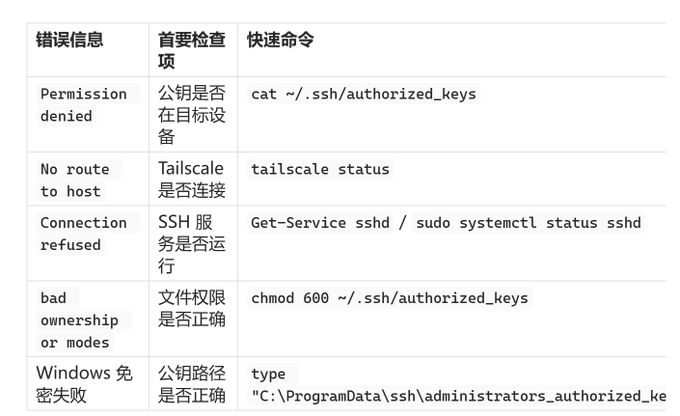Click the "快速命令" column header

(x=281, y=40)
